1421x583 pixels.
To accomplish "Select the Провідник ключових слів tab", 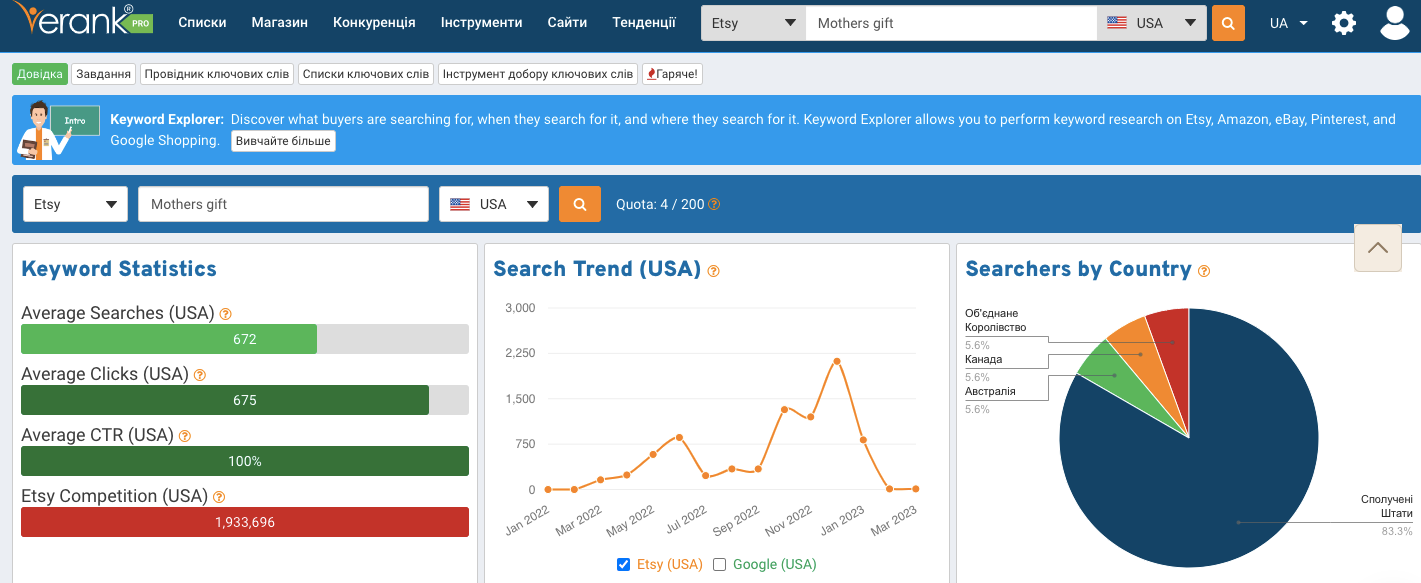I will [x=217, y=74].
